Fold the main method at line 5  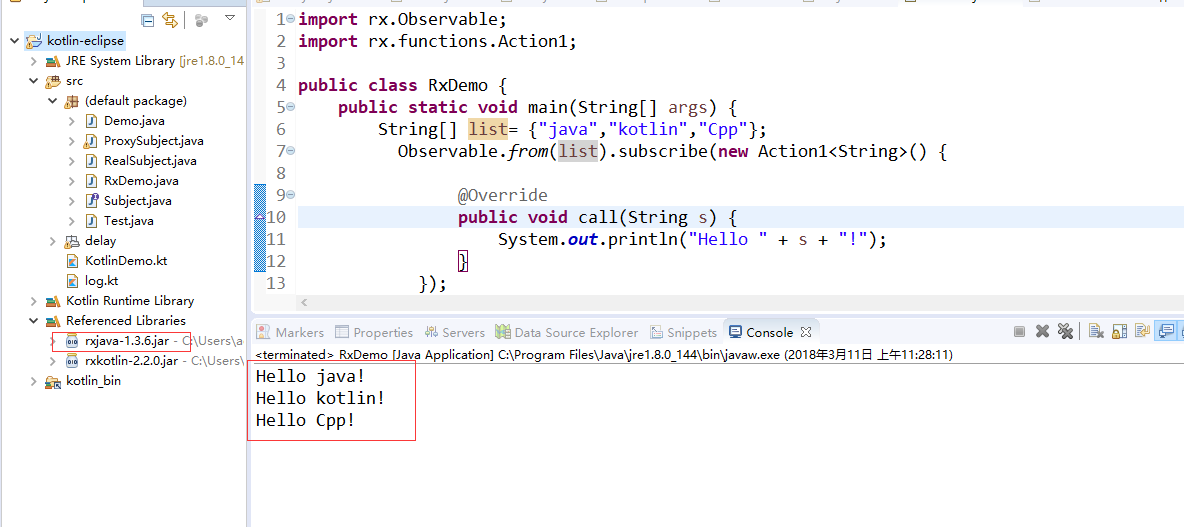pyautogui.click(x=291, y=106)
